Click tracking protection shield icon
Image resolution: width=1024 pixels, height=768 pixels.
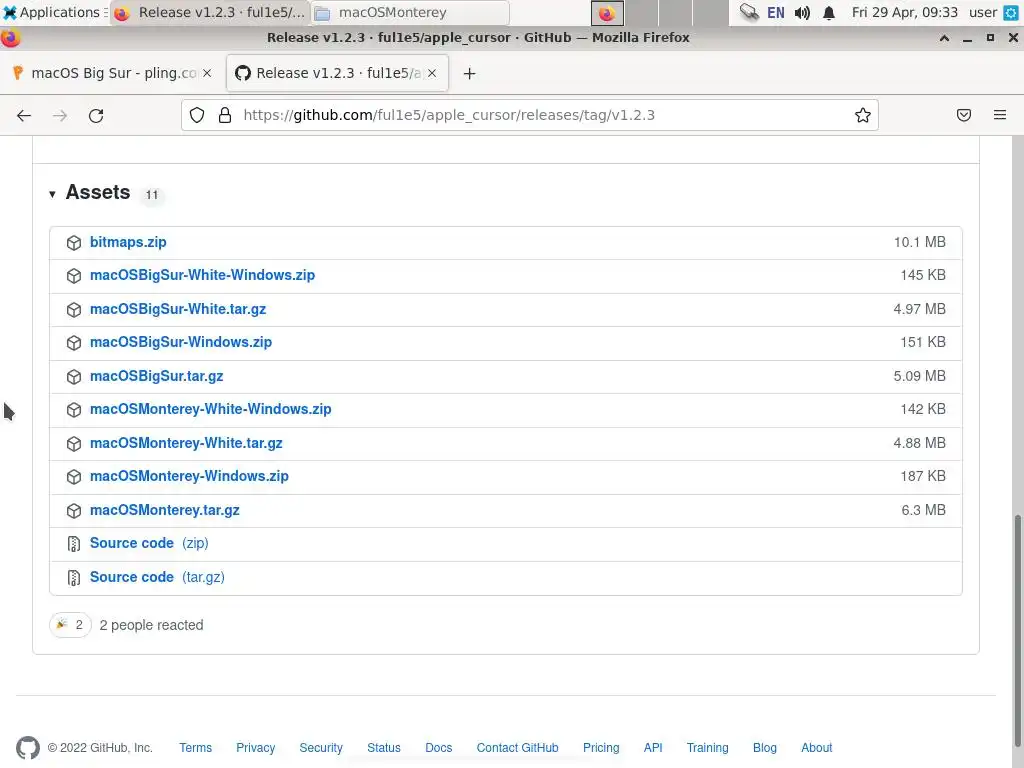[197, 116]
